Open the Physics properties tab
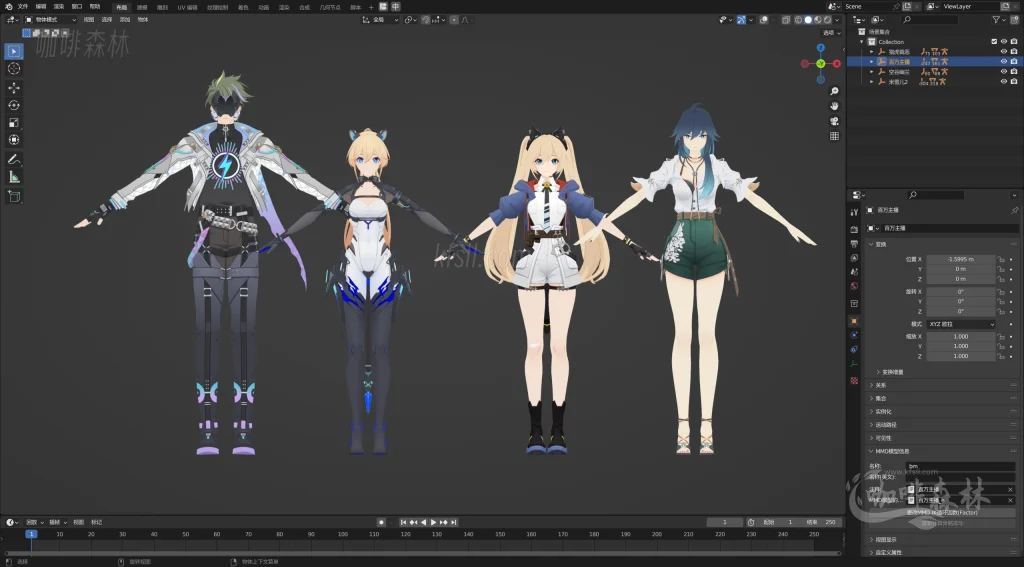1024x567 pixels. click(854, 335)
